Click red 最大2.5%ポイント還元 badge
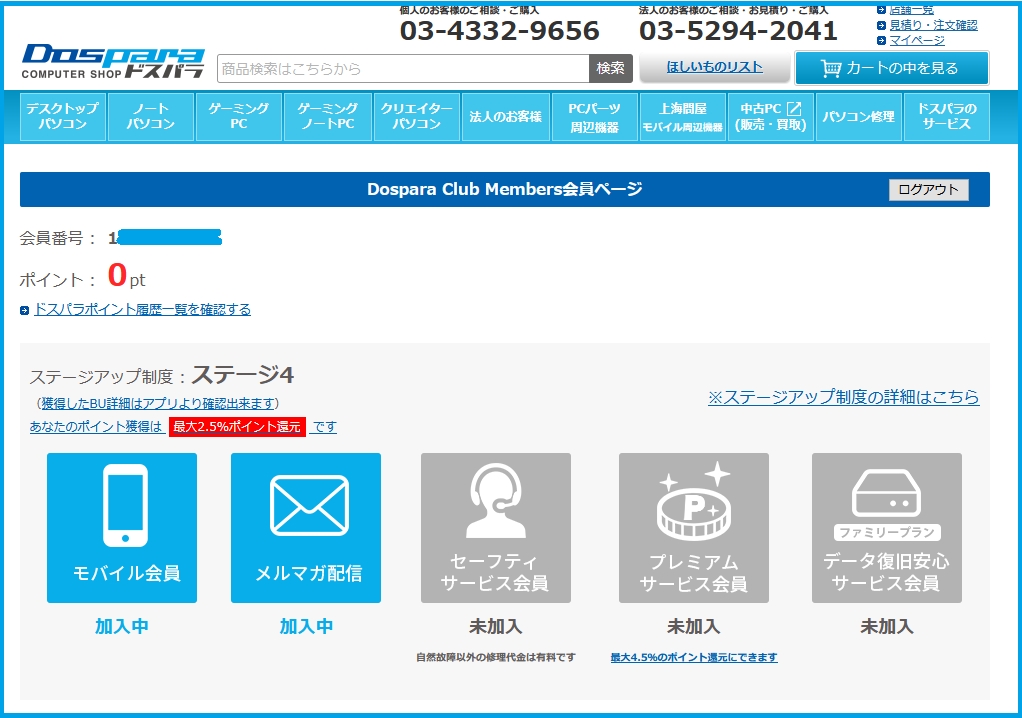 (x=237, y=427)
